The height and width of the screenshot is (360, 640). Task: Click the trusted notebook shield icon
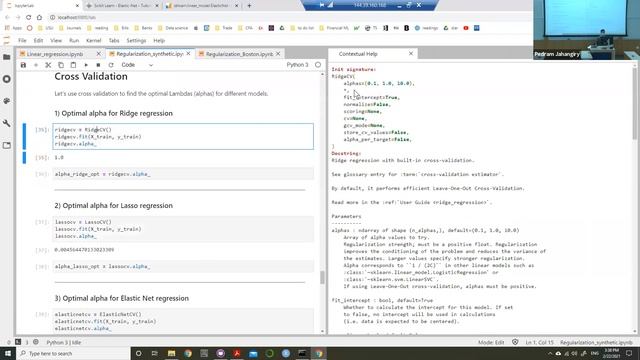click(515, 342)
